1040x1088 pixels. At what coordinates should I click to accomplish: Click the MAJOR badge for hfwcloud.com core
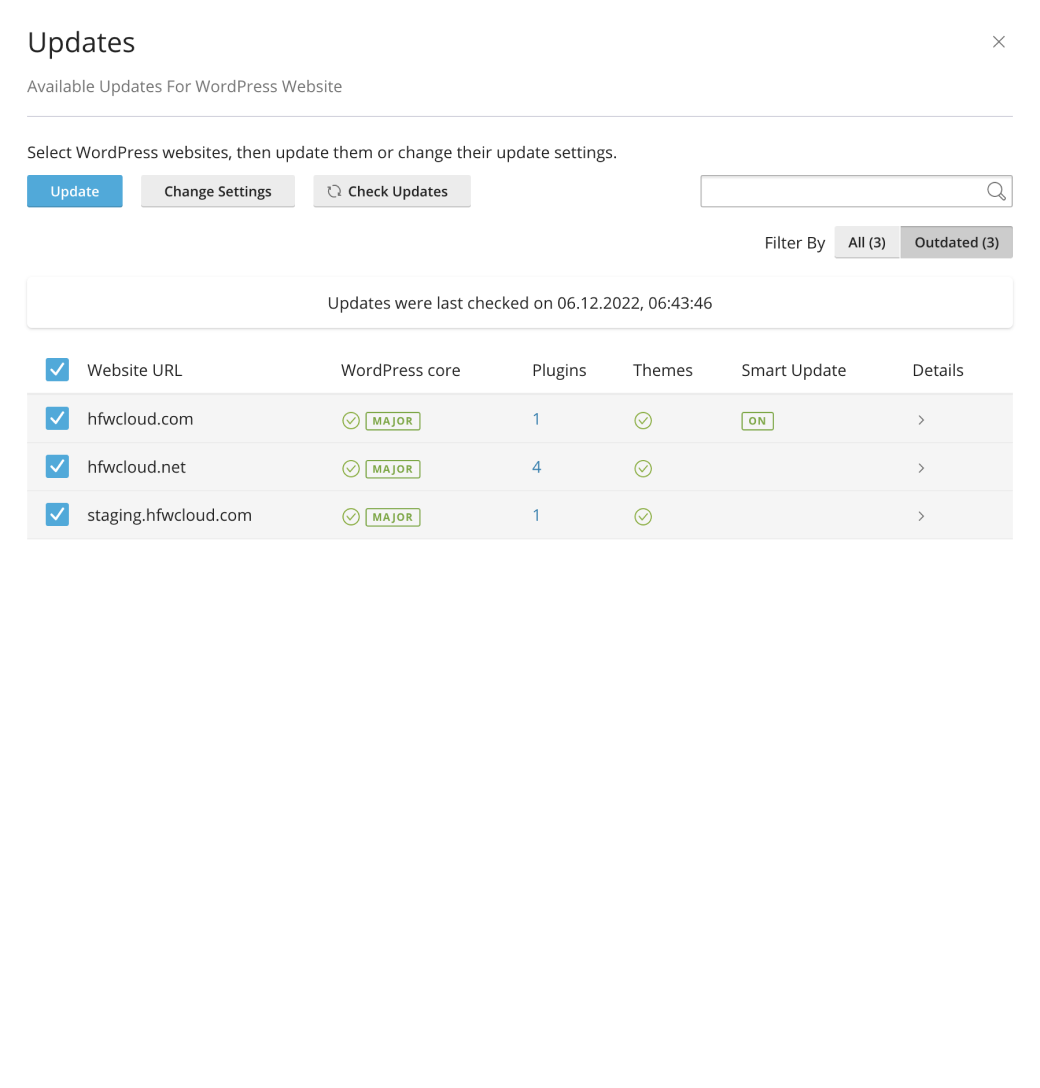click(392, 420)
